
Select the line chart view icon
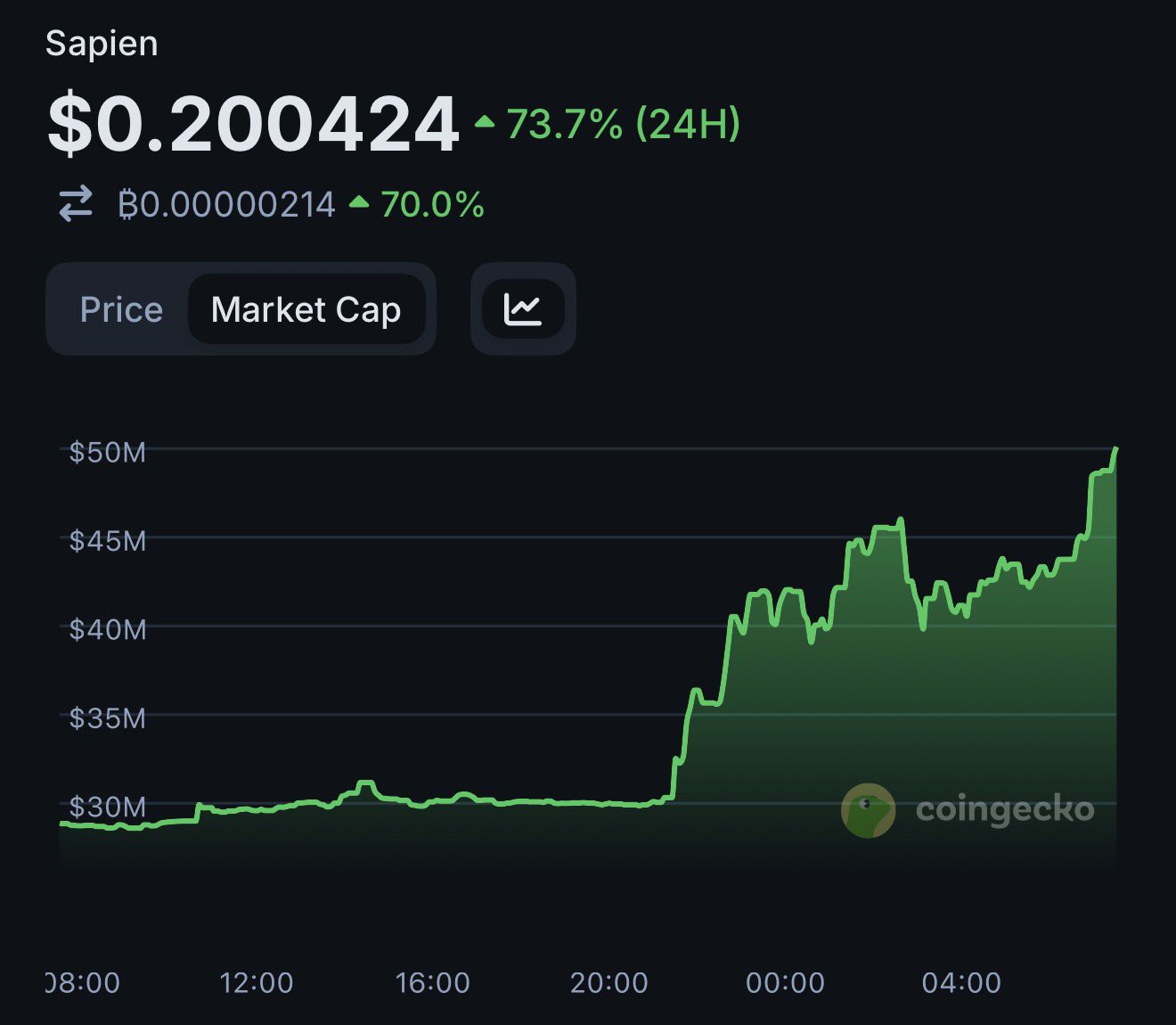(522, 309)
